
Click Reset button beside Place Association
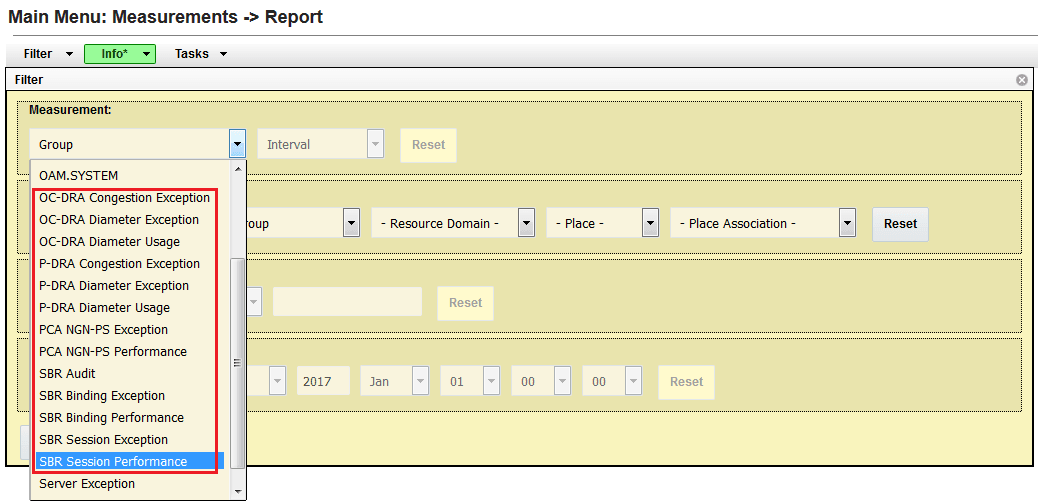click(900, 224)
